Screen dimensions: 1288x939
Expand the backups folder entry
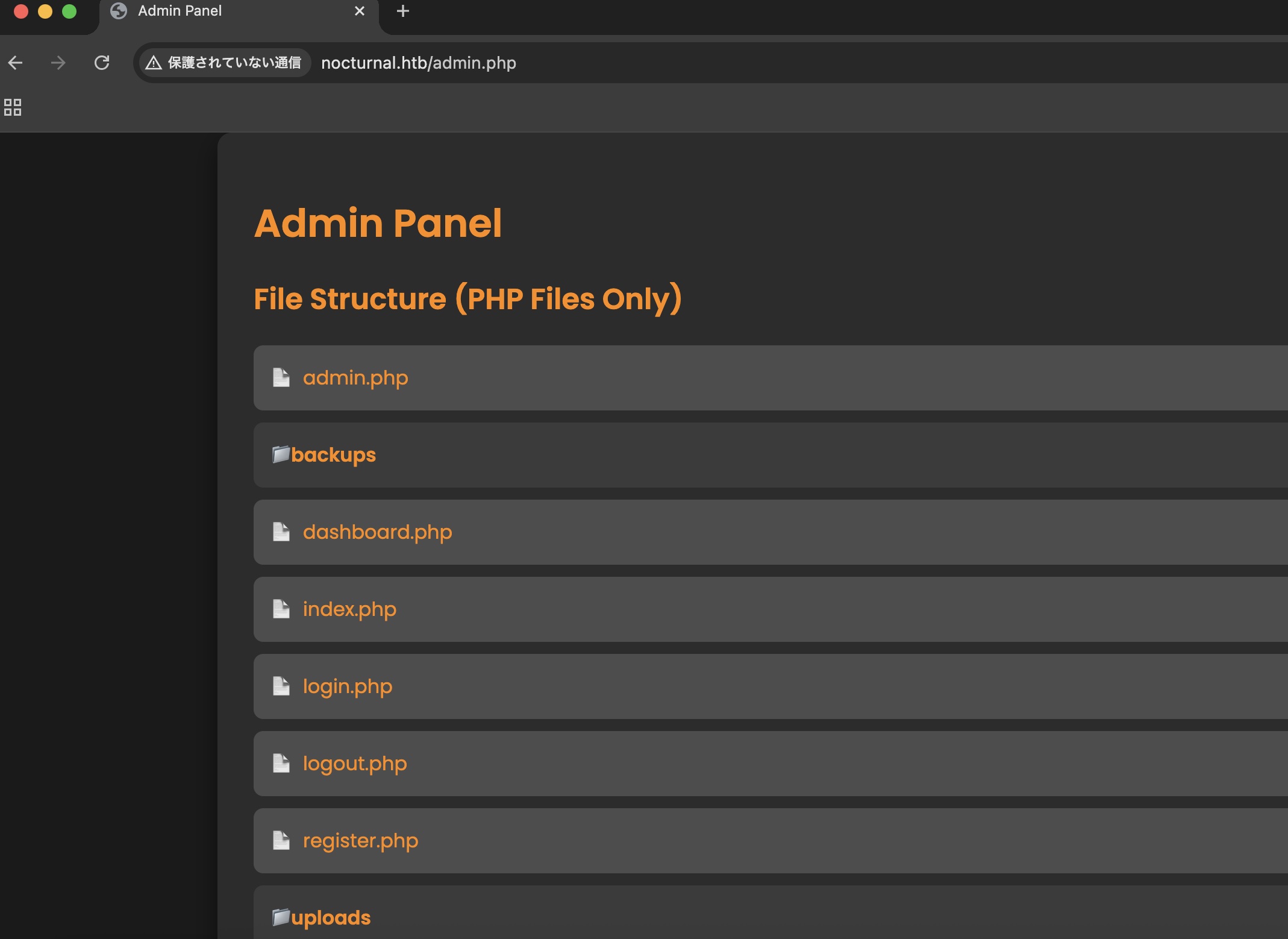pyautogui.click(x=333, y=455)
